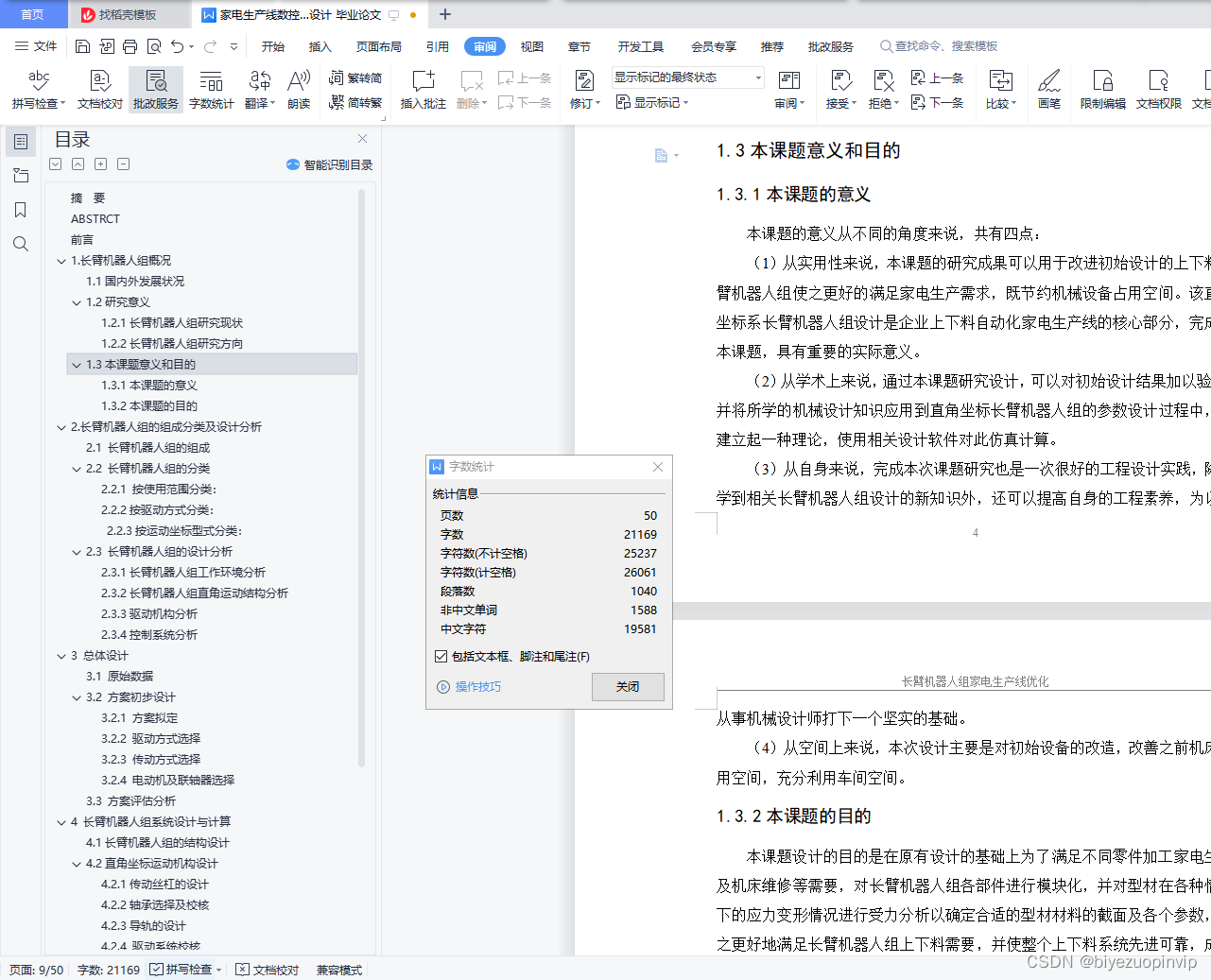
Task: Convert traditional to simplified (繁转简)
Action: [356, 78]
